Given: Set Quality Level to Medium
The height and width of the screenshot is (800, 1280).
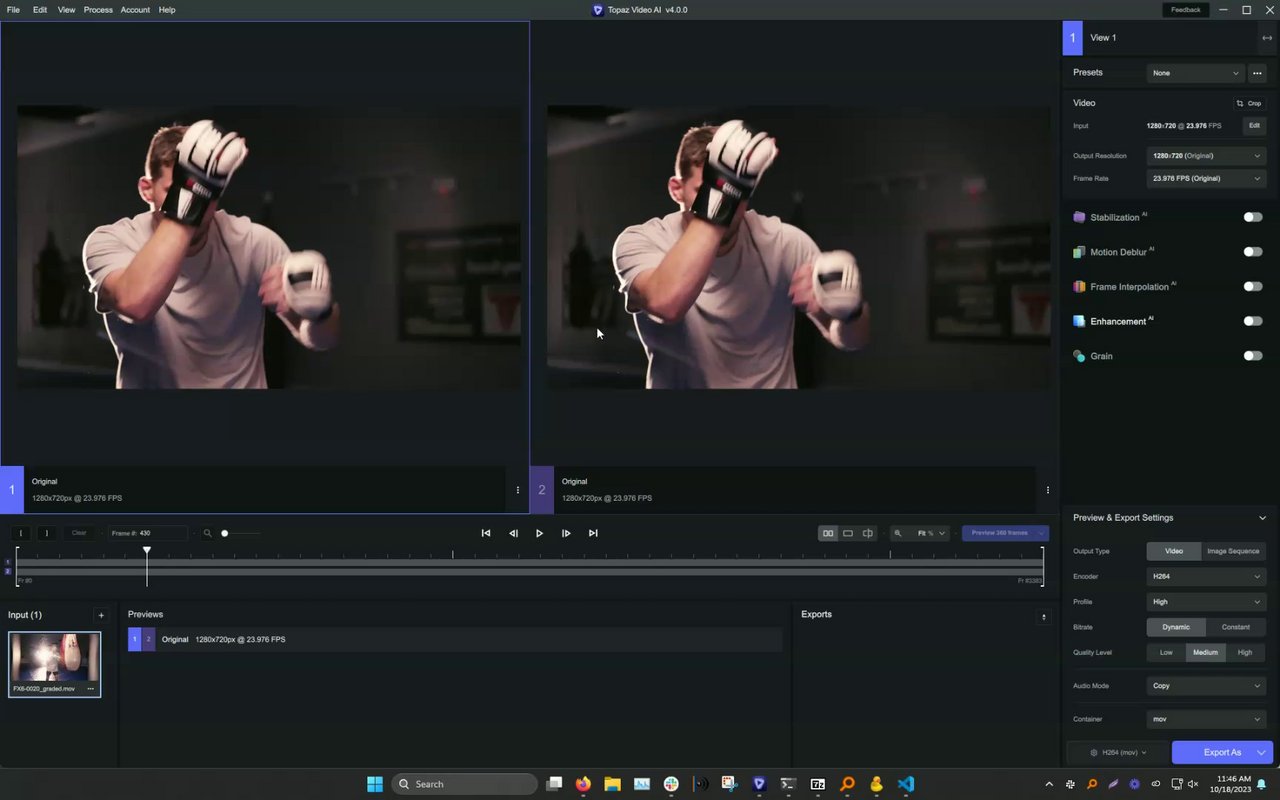Looking at the screenshot, I should pyautogui.click(x=1205, y=653).
